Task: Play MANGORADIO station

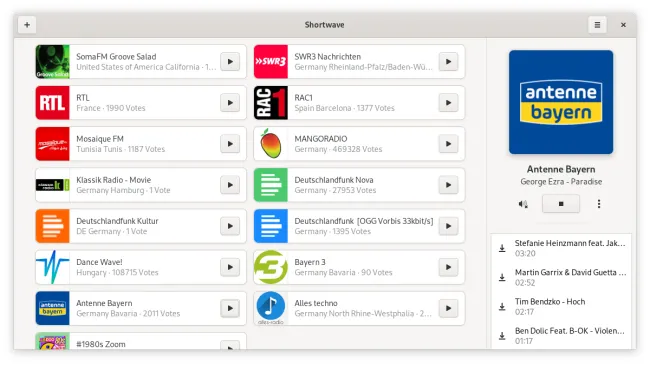Action: (x=449, y=144)
